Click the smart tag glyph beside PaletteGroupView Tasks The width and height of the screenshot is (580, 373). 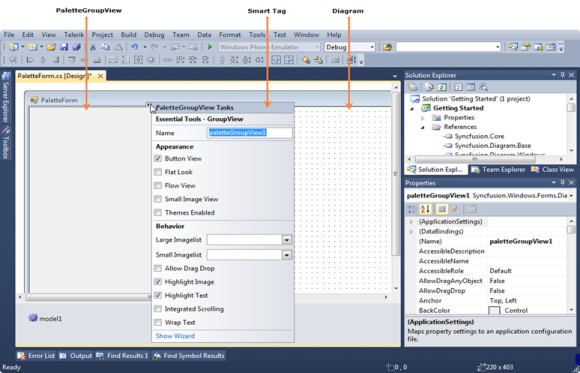pos(148,105)
